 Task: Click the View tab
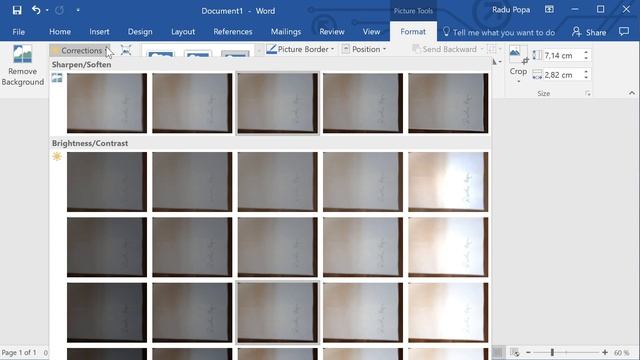[371, 32]
